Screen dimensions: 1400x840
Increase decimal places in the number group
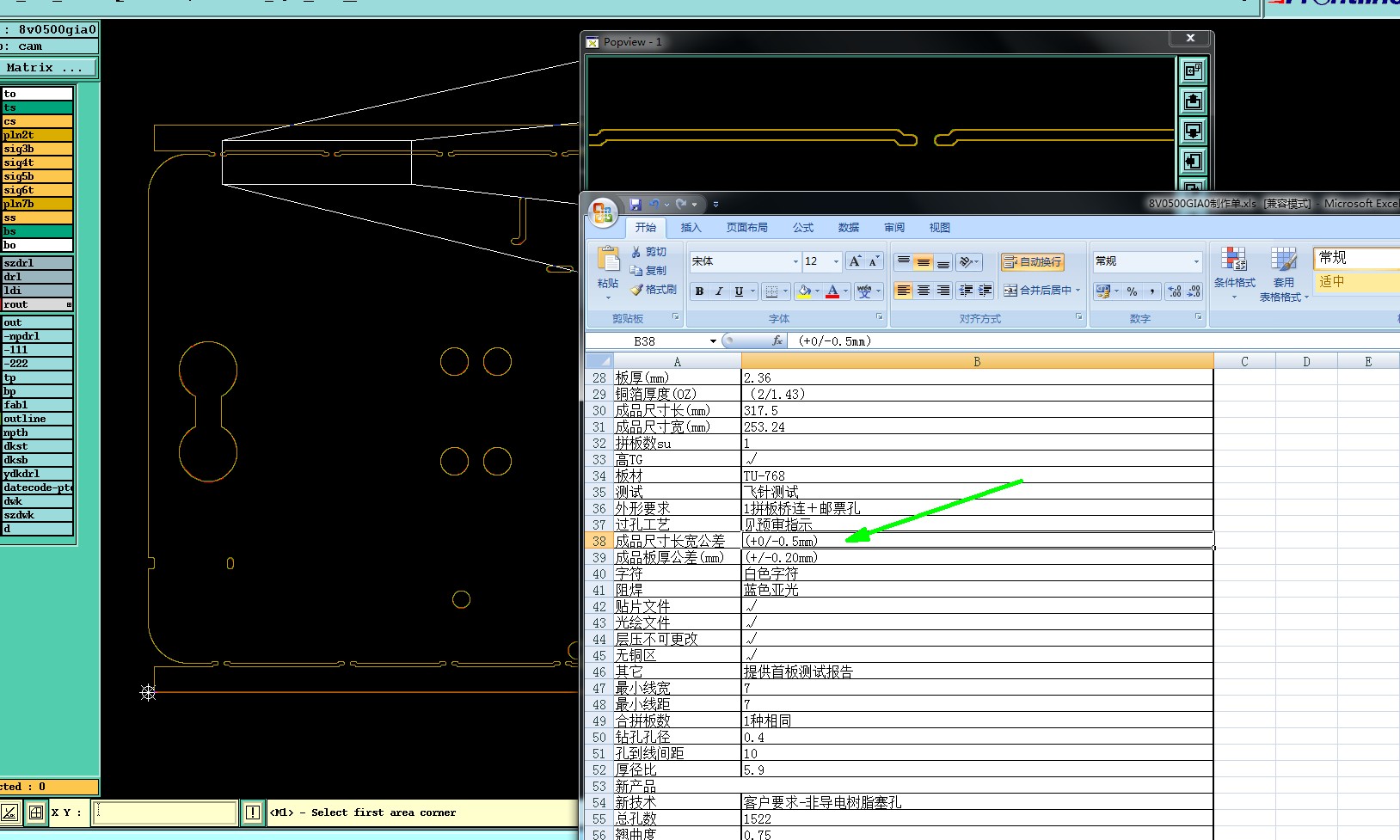pyautogui.click(x=1175, y=291)
